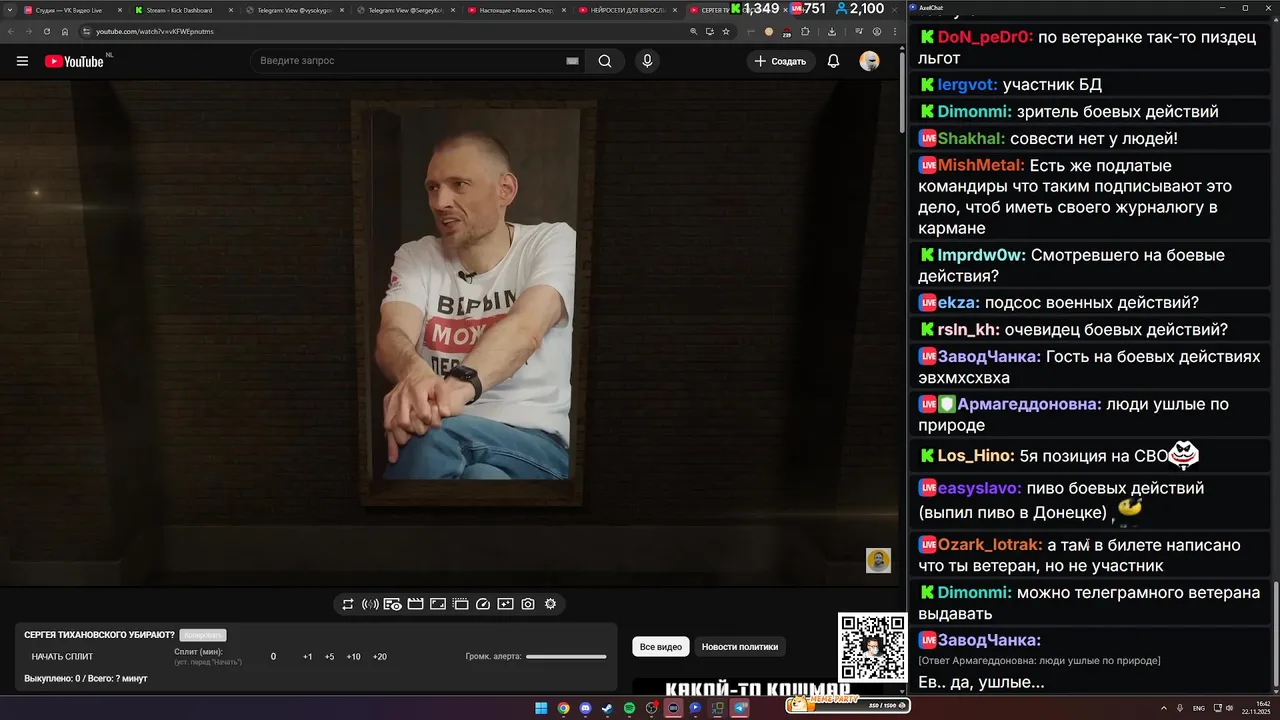Open Steam from the taskbar

[607, 708]
